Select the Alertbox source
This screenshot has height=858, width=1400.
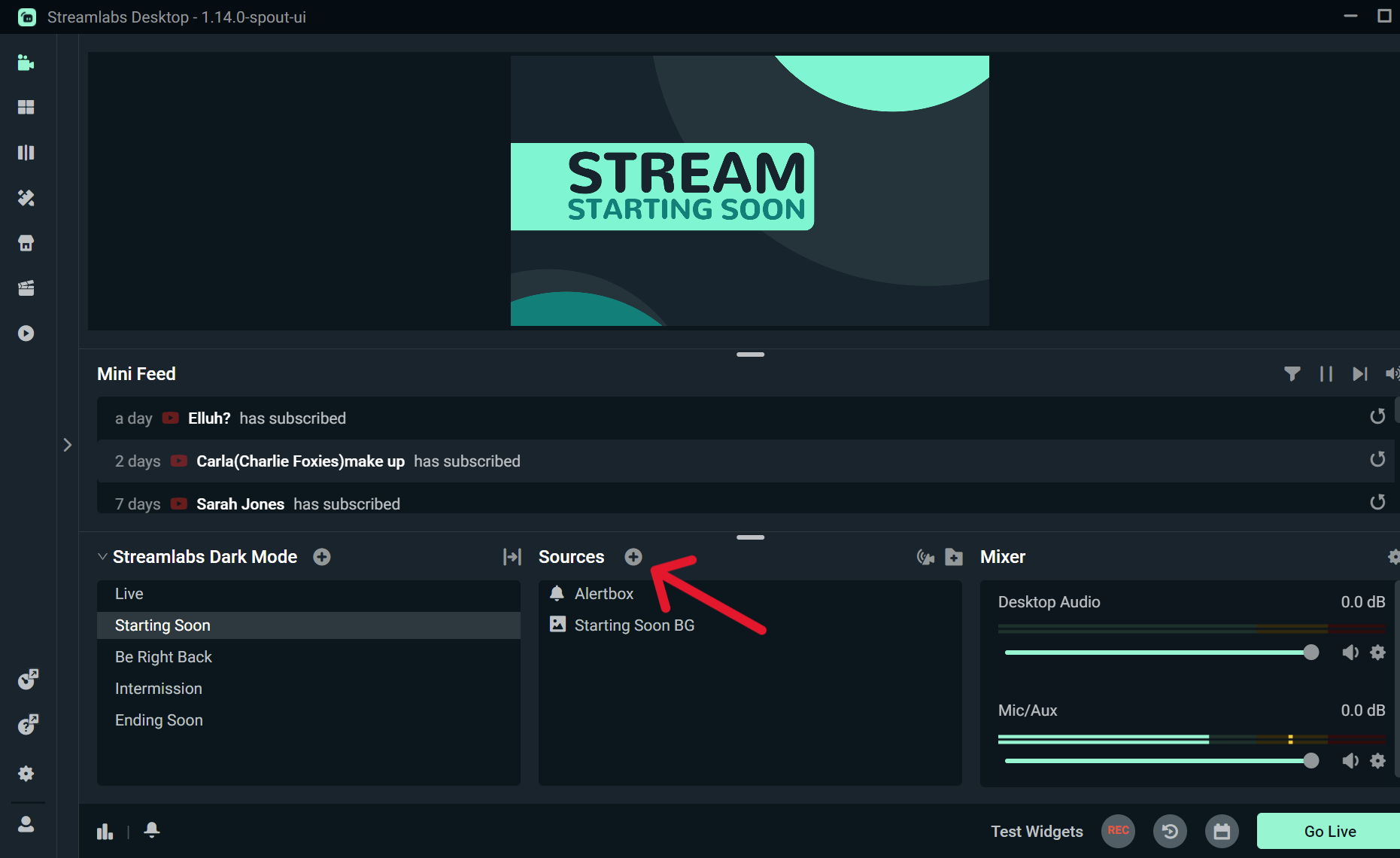[750, 594]
